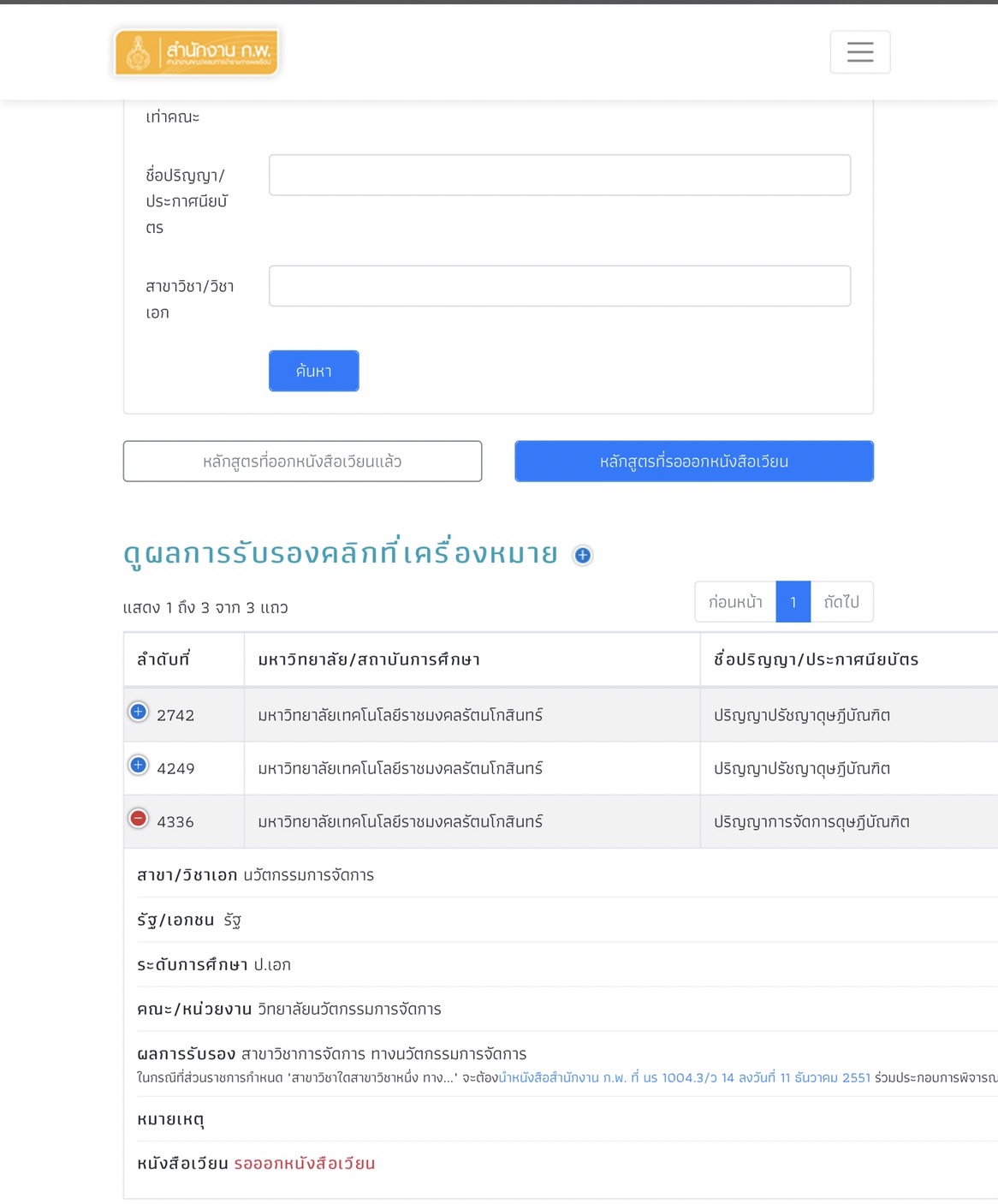
Task: Click the ชื่อปริญญา/ประกาศนียบัตร column header
Action: [816, 659]
